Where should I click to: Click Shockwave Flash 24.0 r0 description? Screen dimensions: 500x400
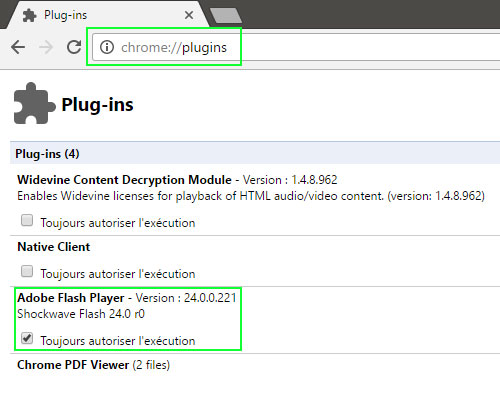click(81, 314)
